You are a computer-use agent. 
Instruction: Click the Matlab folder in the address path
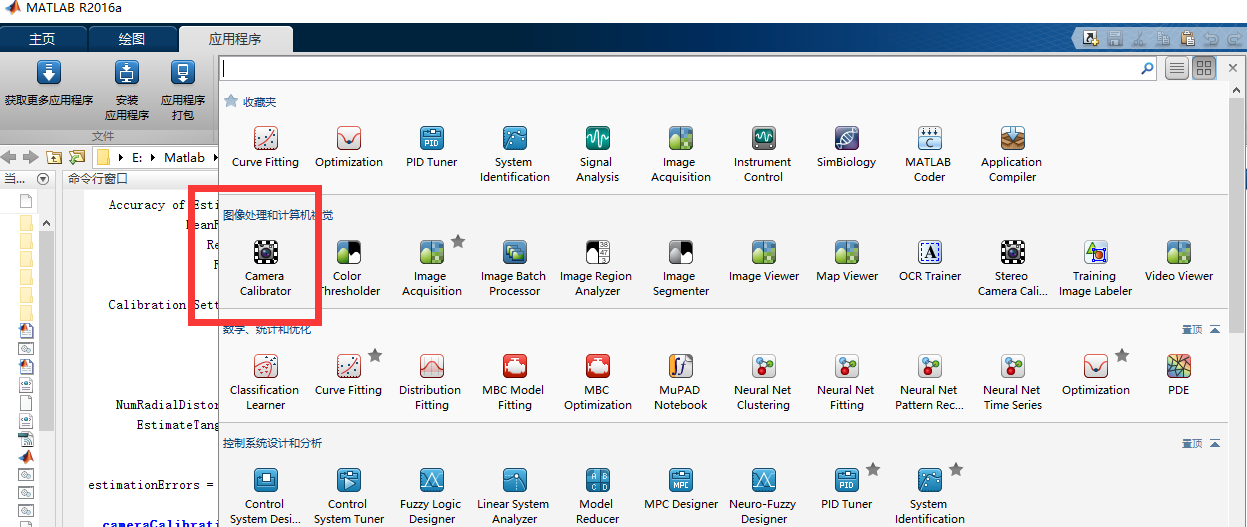184,157
